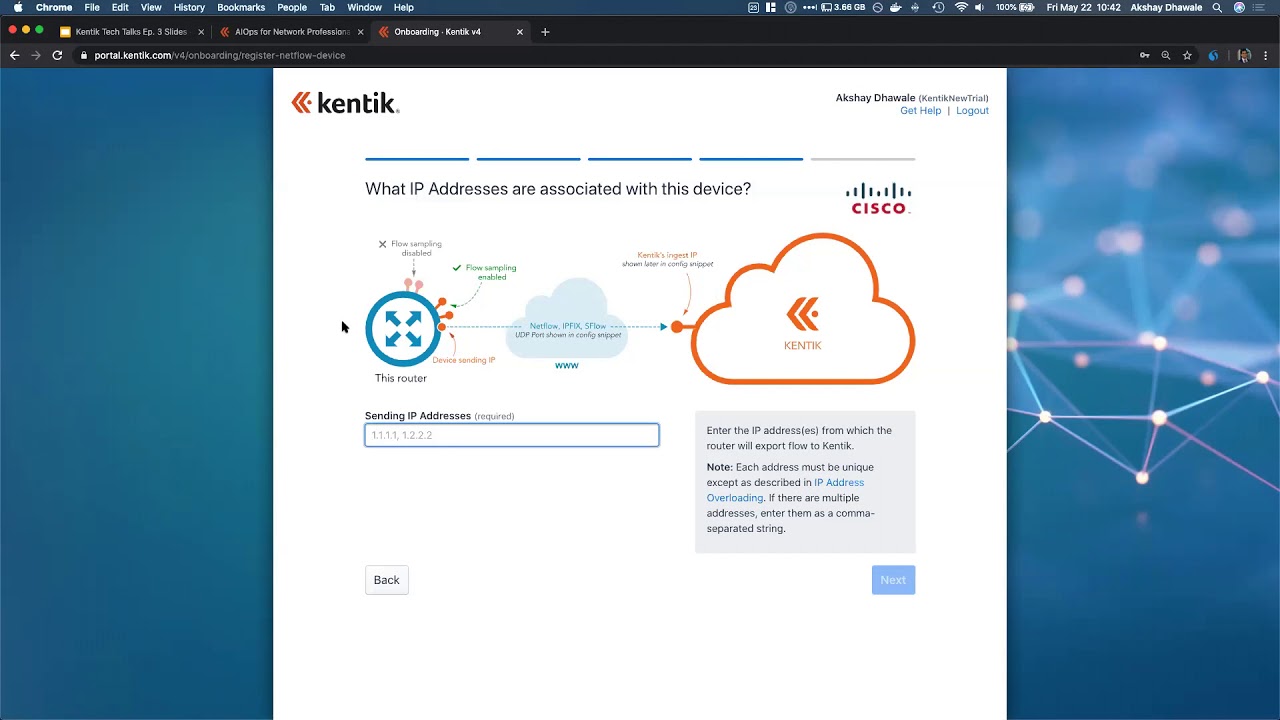
Task: Open the Chrome profile avatar
Action: click(1244, 56)
